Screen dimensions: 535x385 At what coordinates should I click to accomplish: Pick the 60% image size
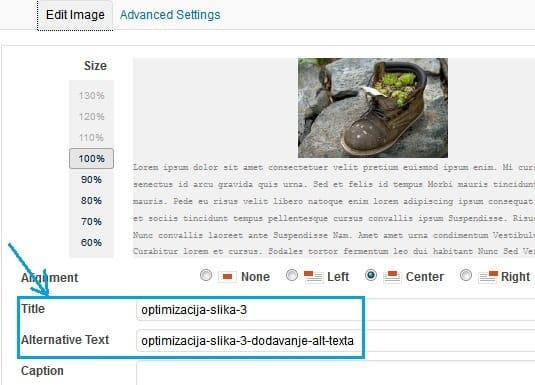(x=91, y=243)
